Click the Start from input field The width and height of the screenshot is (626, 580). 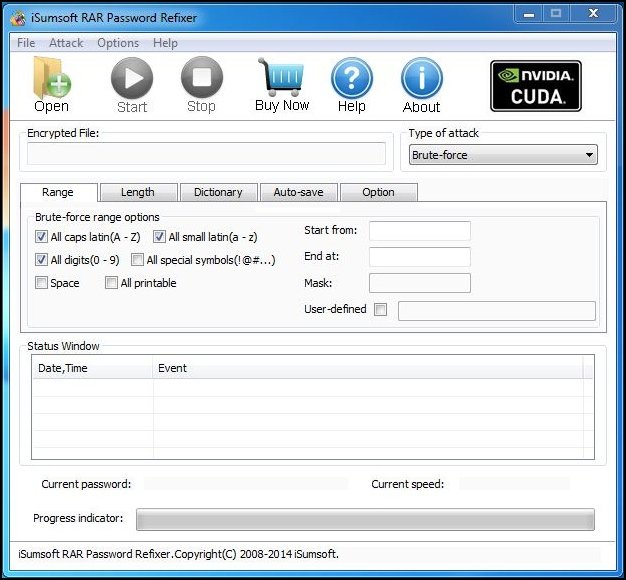coord(420,231)
